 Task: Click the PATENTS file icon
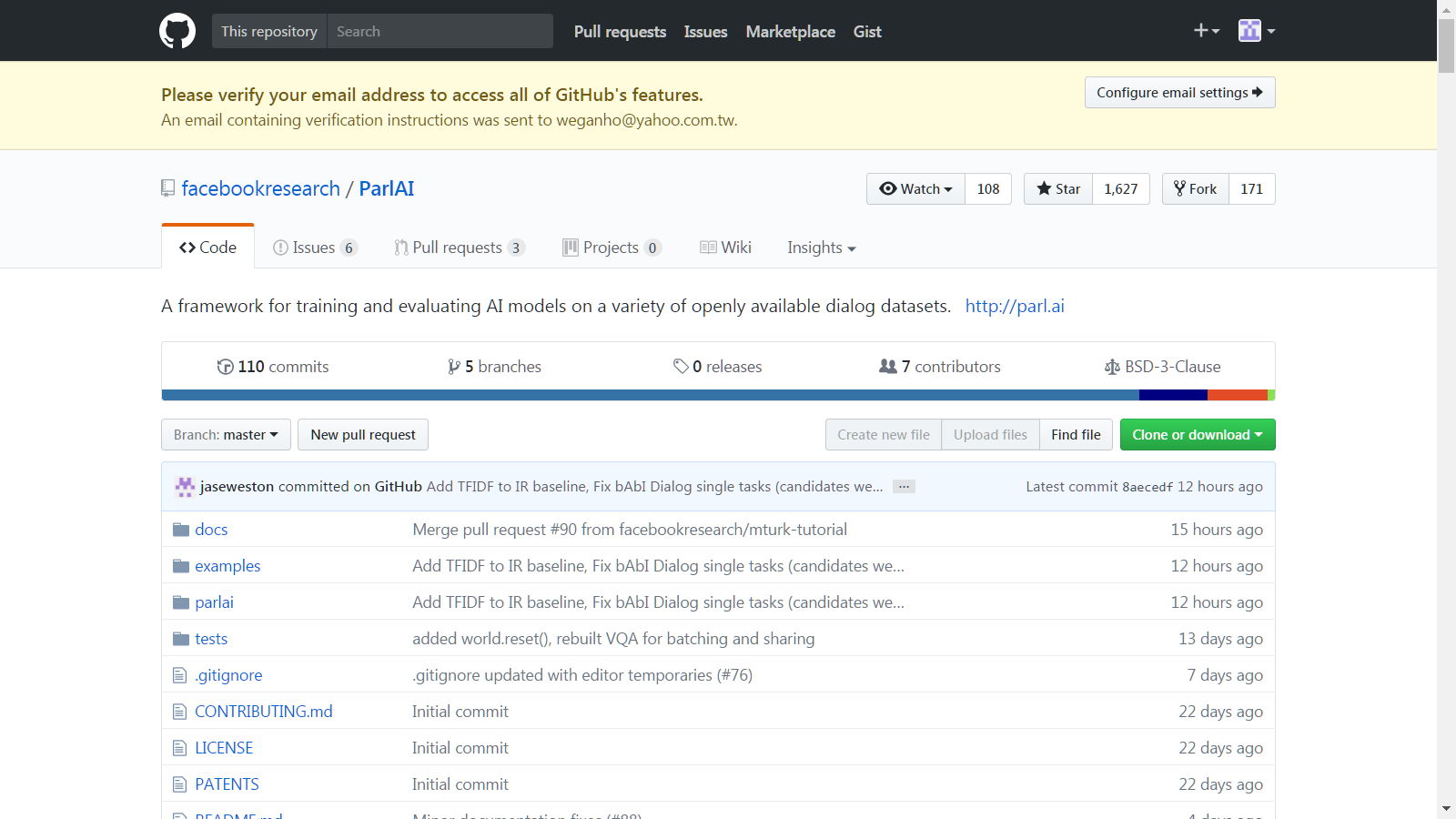coord(179,784)
